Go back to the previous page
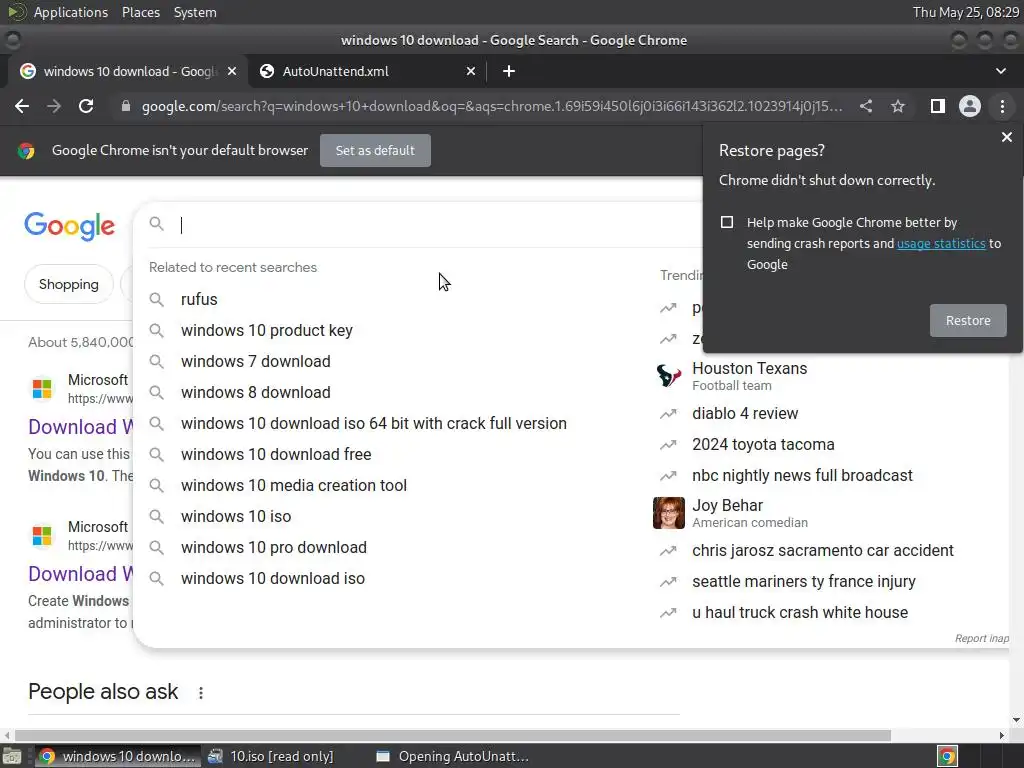The image size is (1024, 768). (x=22, y=106)
